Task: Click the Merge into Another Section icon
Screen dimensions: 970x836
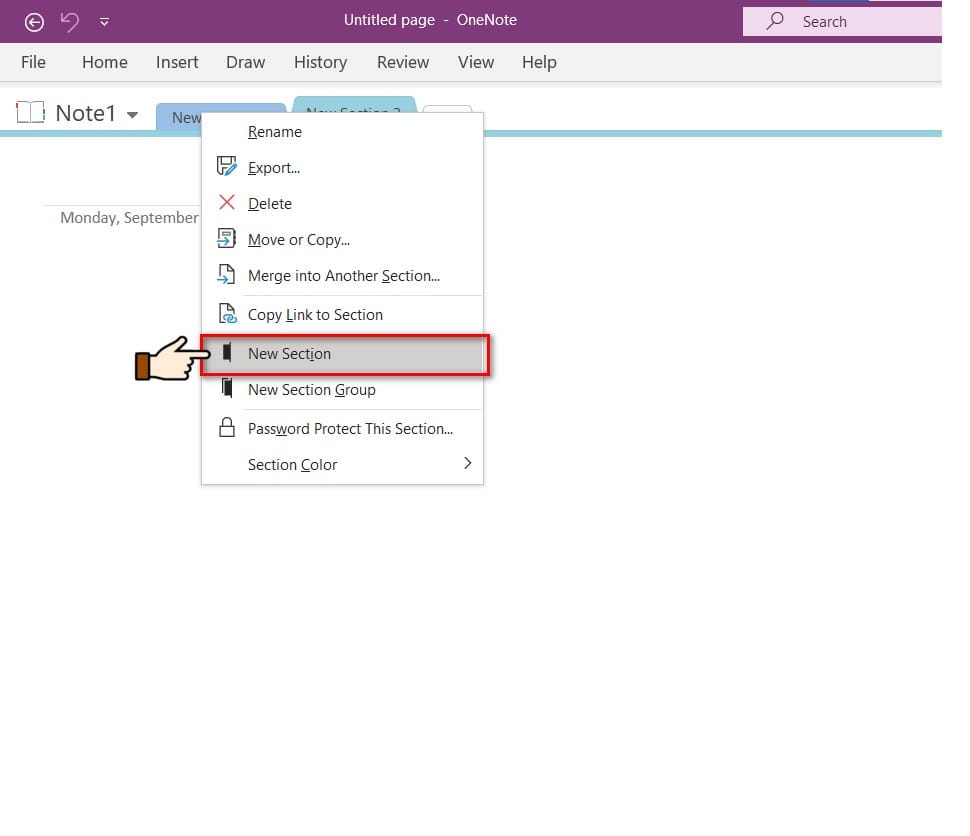Action: pyautogui.click(x=226, y=274)
